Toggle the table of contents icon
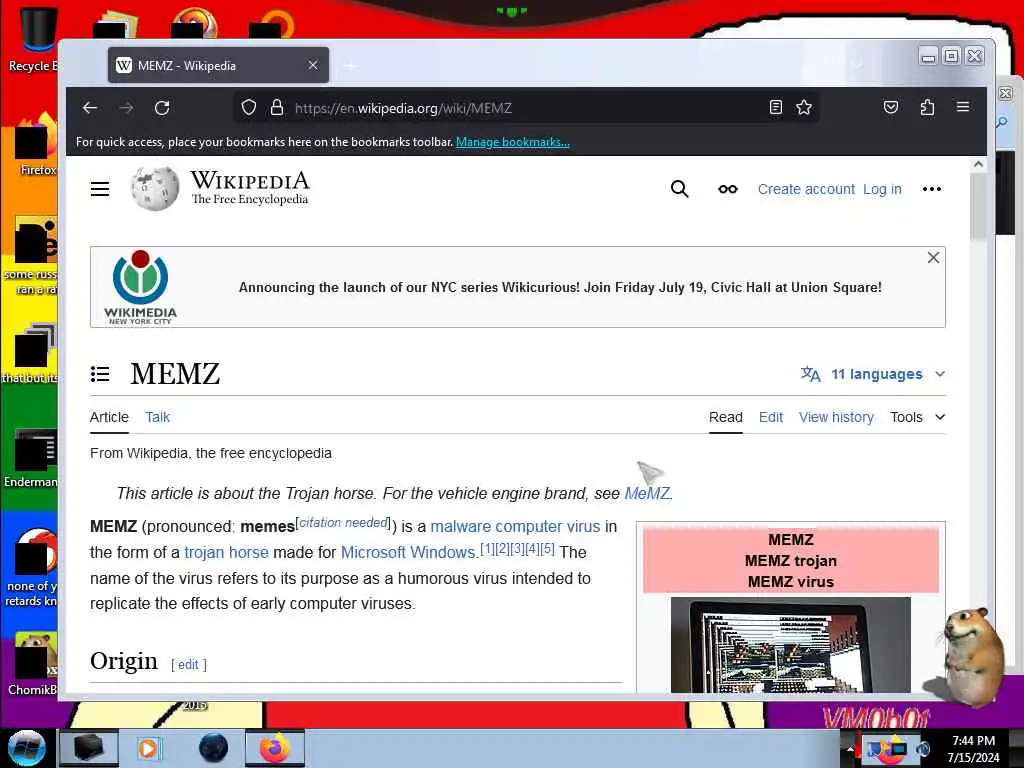Screen dimensions: 1024x768 [100, 374]
